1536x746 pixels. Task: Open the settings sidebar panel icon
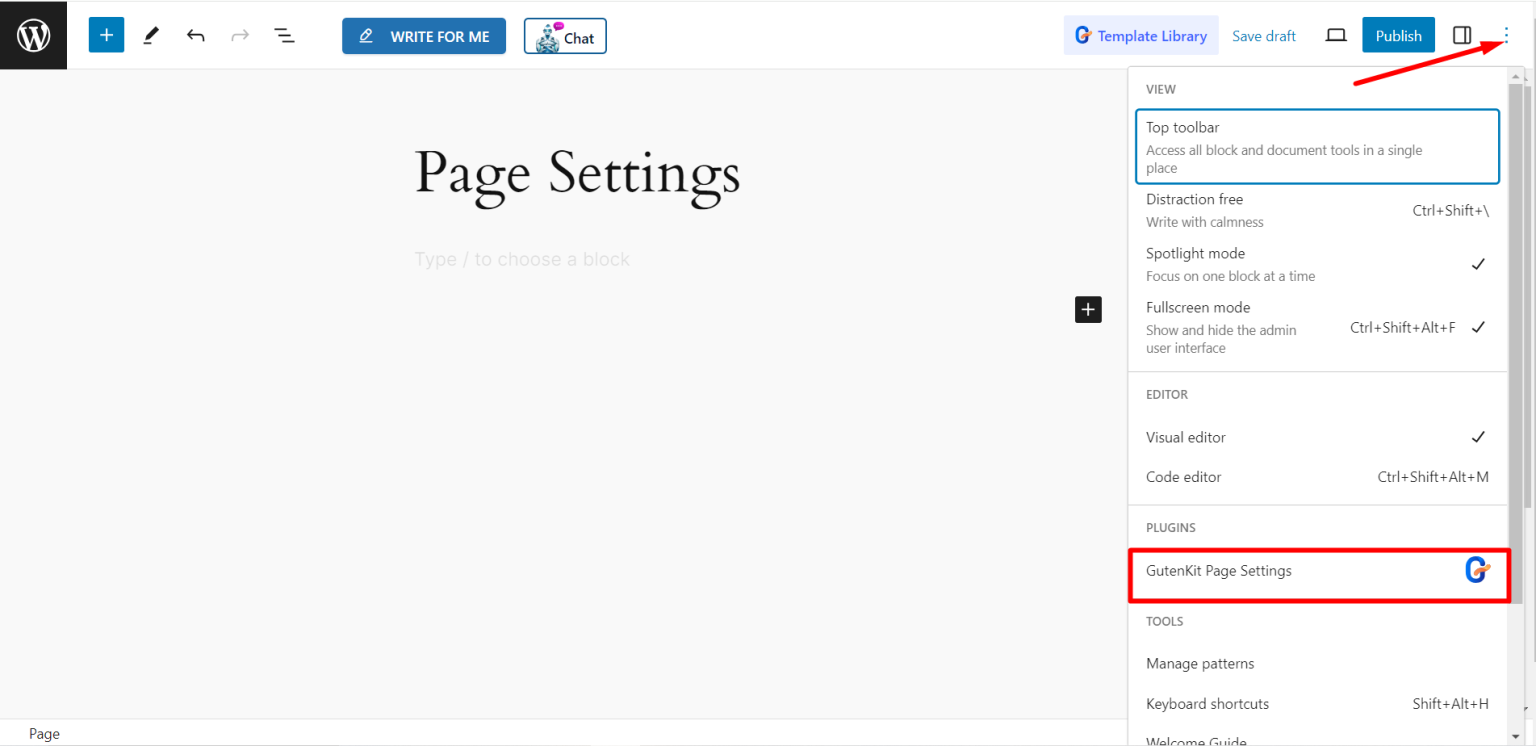point(1460,34)
